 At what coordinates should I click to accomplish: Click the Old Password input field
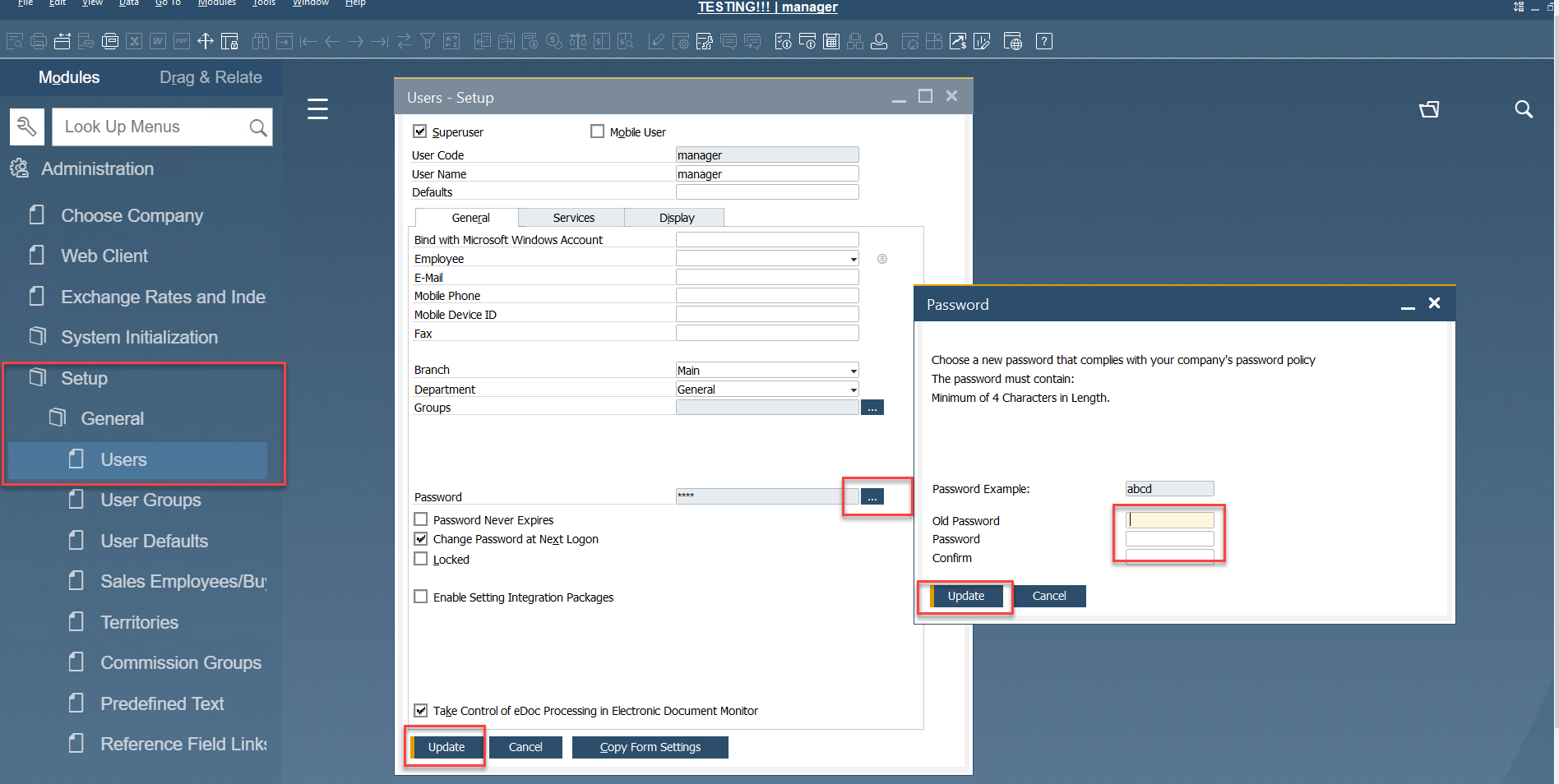coord(1168,519)
